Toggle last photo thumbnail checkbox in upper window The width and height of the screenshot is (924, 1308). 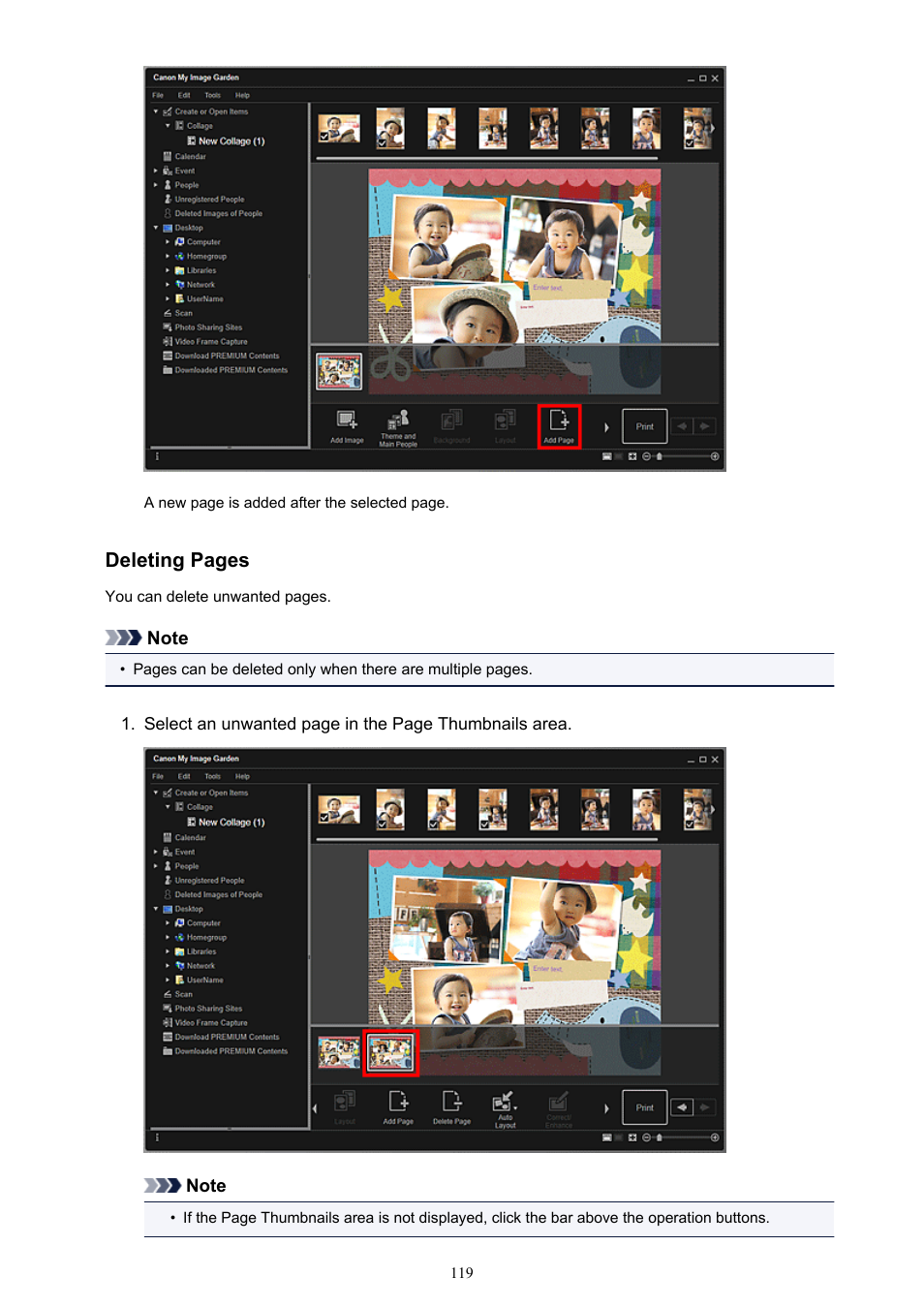(x=690, y=143)
